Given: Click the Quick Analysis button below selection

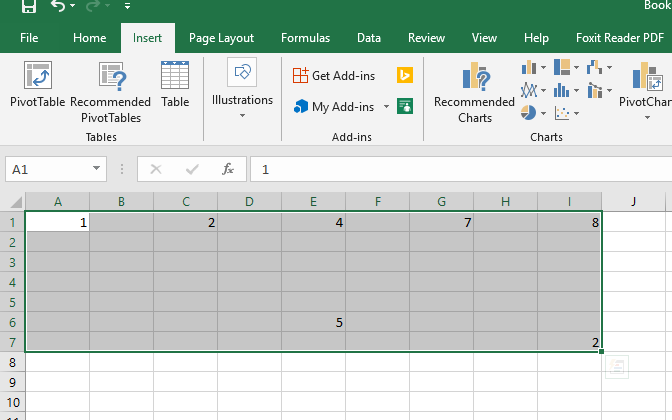Looking at the screenshot, I should pyautogui.click(x=617, y=367).
